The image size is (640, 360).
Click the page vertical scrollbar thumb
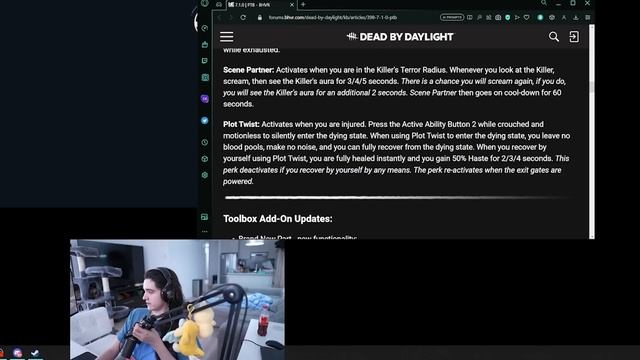tap(591, 87)
